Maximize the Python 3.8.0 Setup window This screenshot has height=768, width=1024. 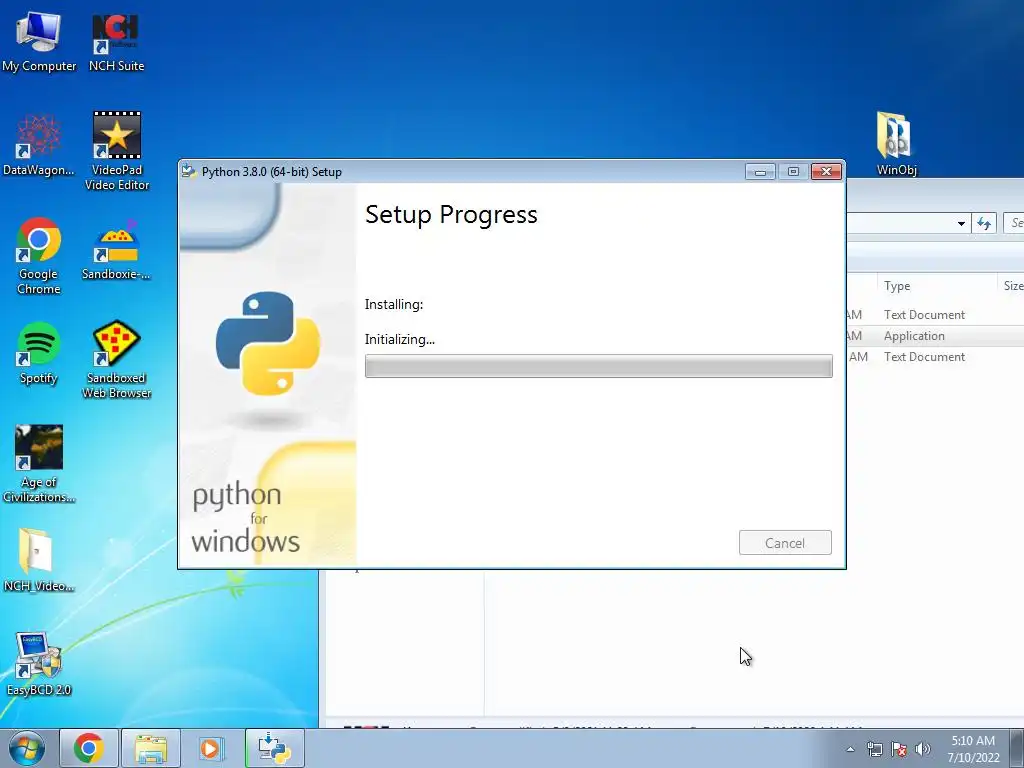[793, 172]
